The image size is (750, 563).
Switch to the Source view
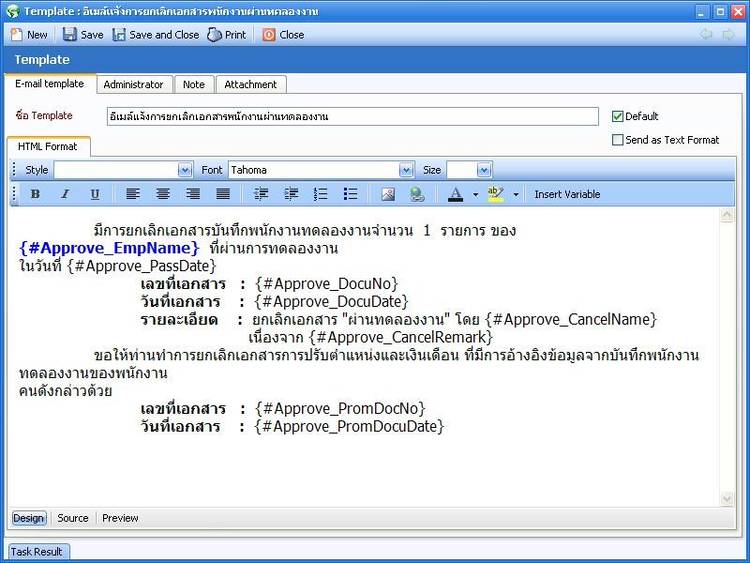pos(73,518)
